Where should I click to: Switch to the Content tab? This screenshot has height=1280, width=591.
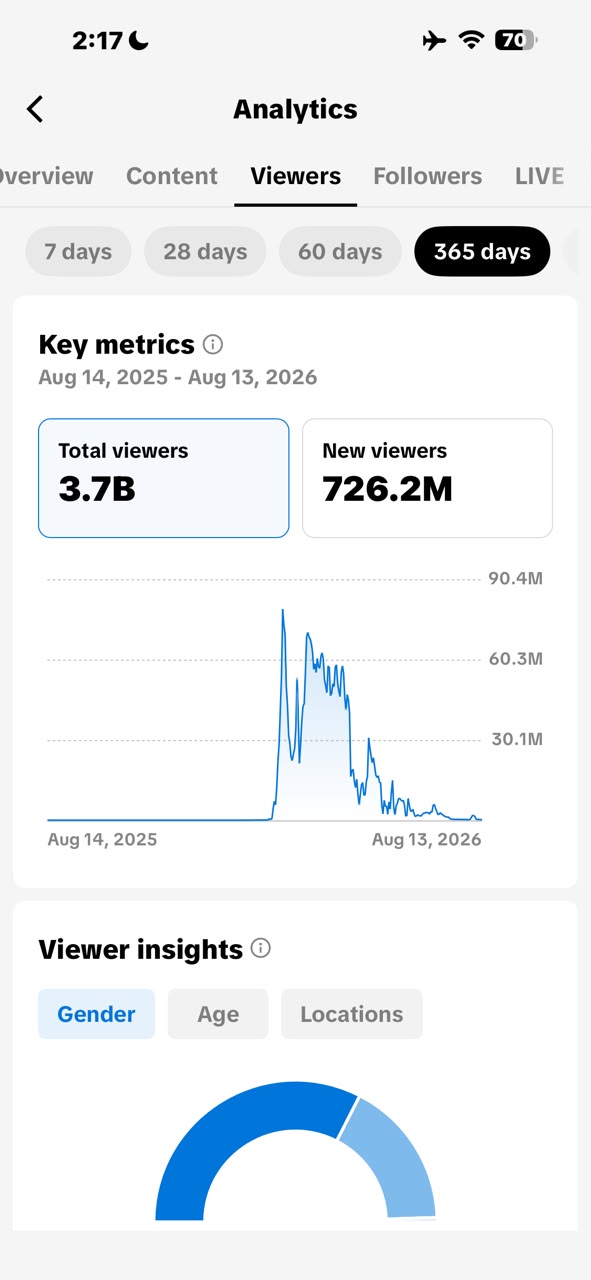click(172, 176)
